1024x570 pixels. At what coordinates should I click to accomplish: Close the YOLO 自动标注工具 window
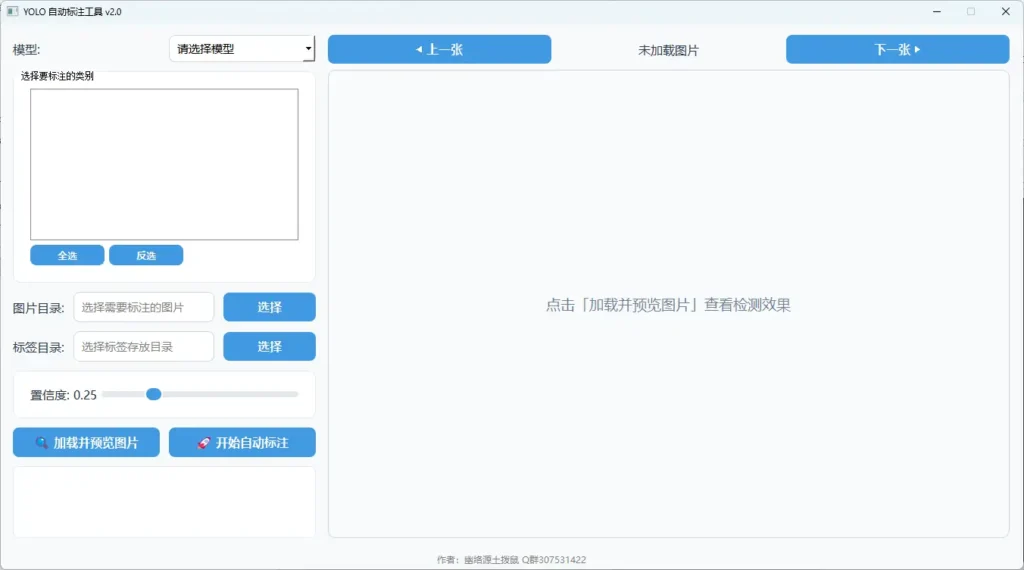[1004, 11]
